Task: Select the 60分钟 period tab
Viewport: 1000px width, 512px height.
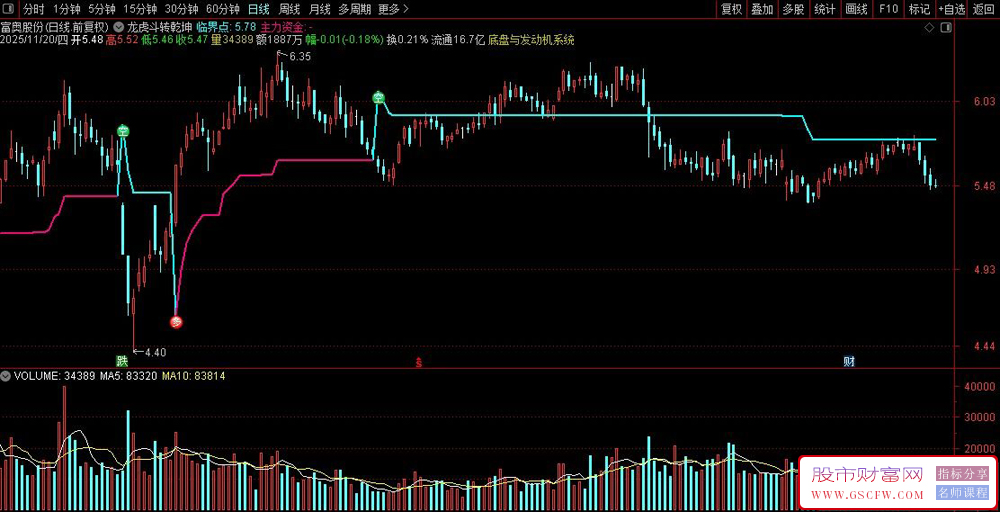Action: pos(223,9)
